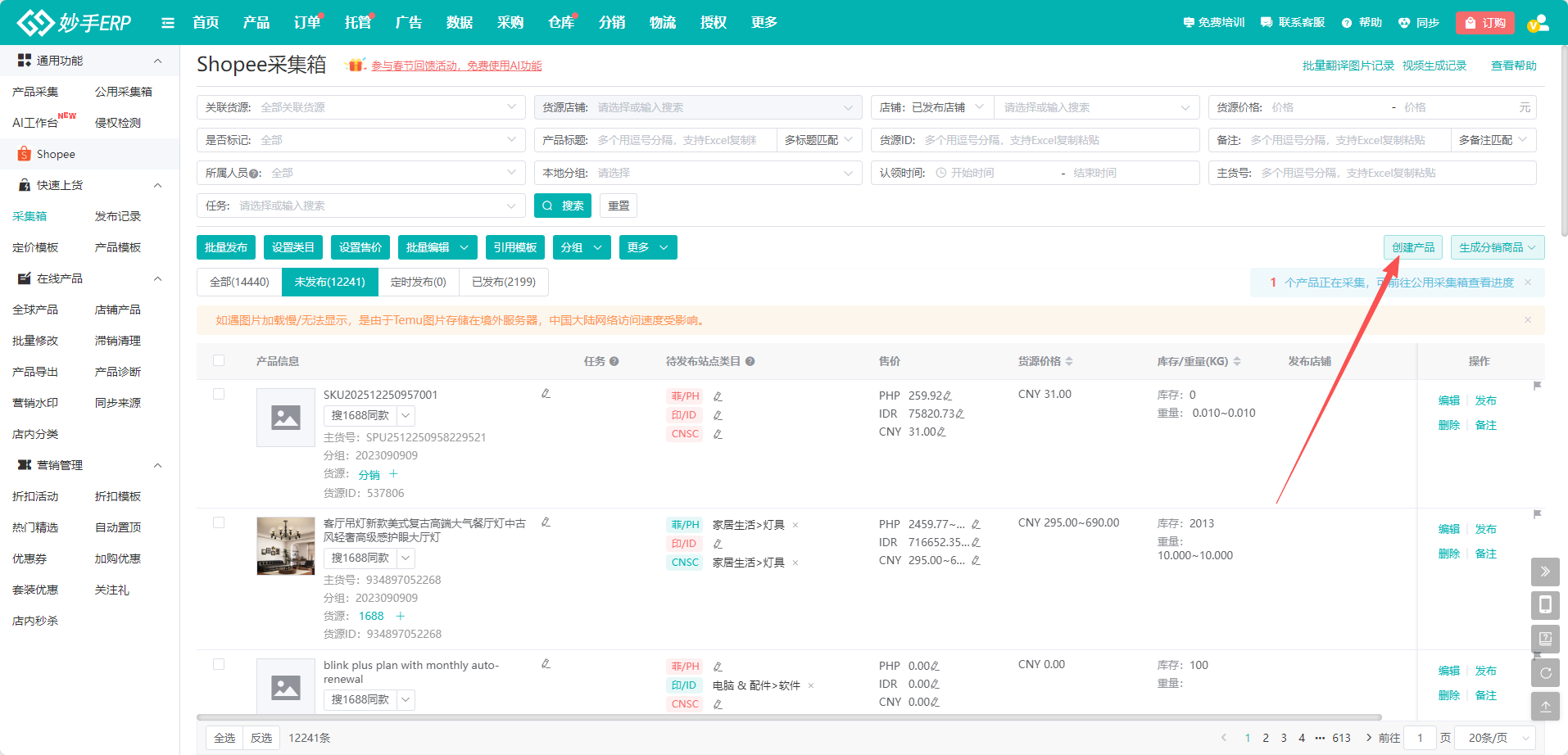Click the mobile phone icon on floating sidebar
1568x755 pixels.
pos(1545,605)
